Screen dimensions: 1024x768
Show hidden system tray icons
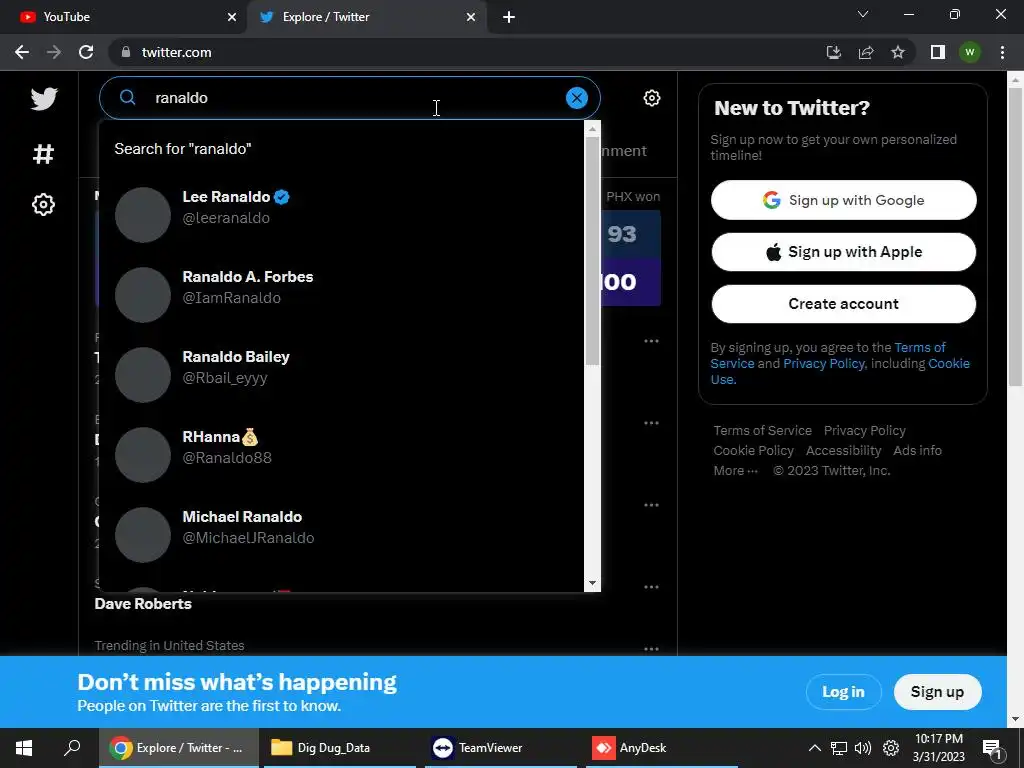(814, 748)
